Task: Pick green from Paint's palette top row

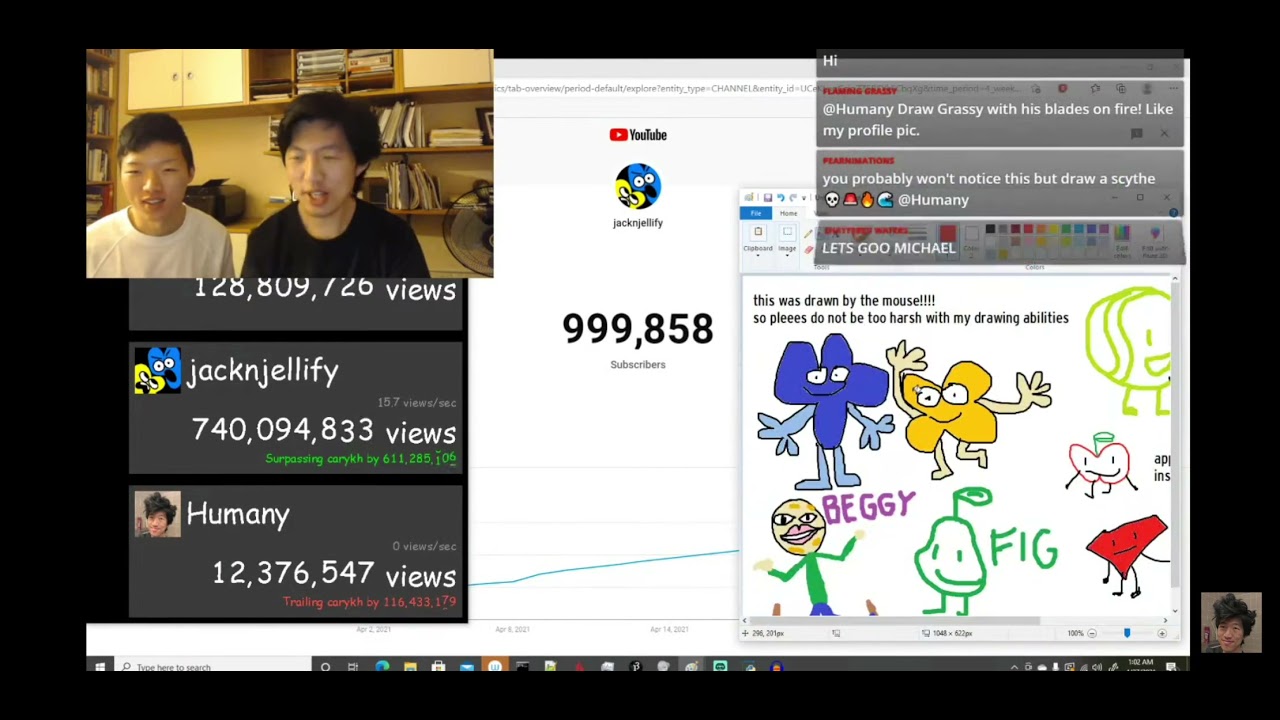Action: [x=1066, y=229]
